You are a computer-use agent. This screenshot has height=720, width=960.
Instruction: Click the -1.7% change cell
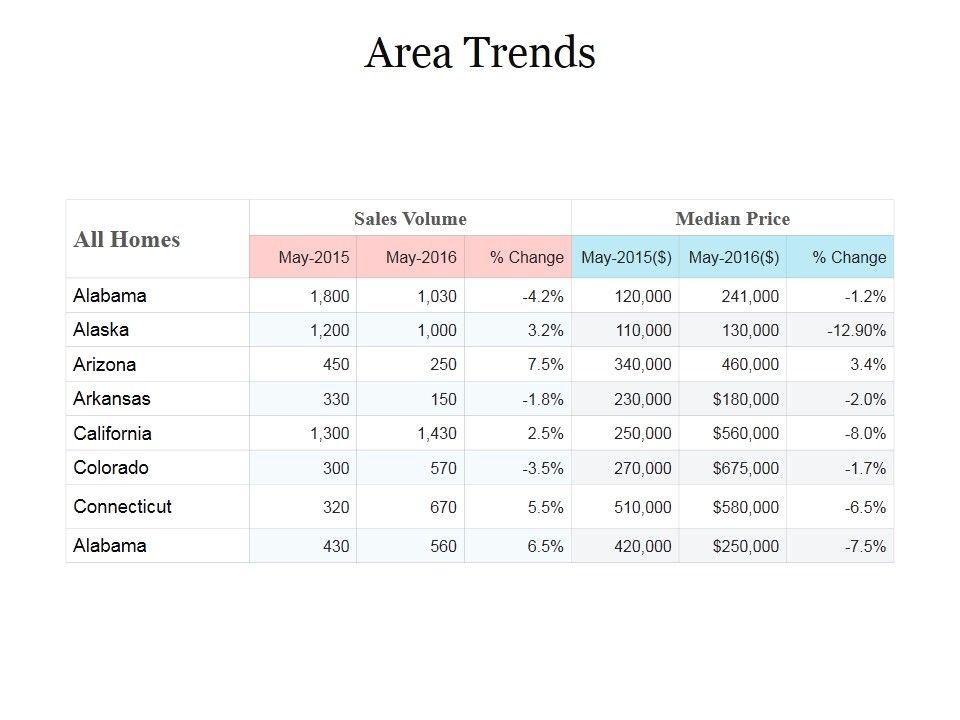(x=840, y=468)
